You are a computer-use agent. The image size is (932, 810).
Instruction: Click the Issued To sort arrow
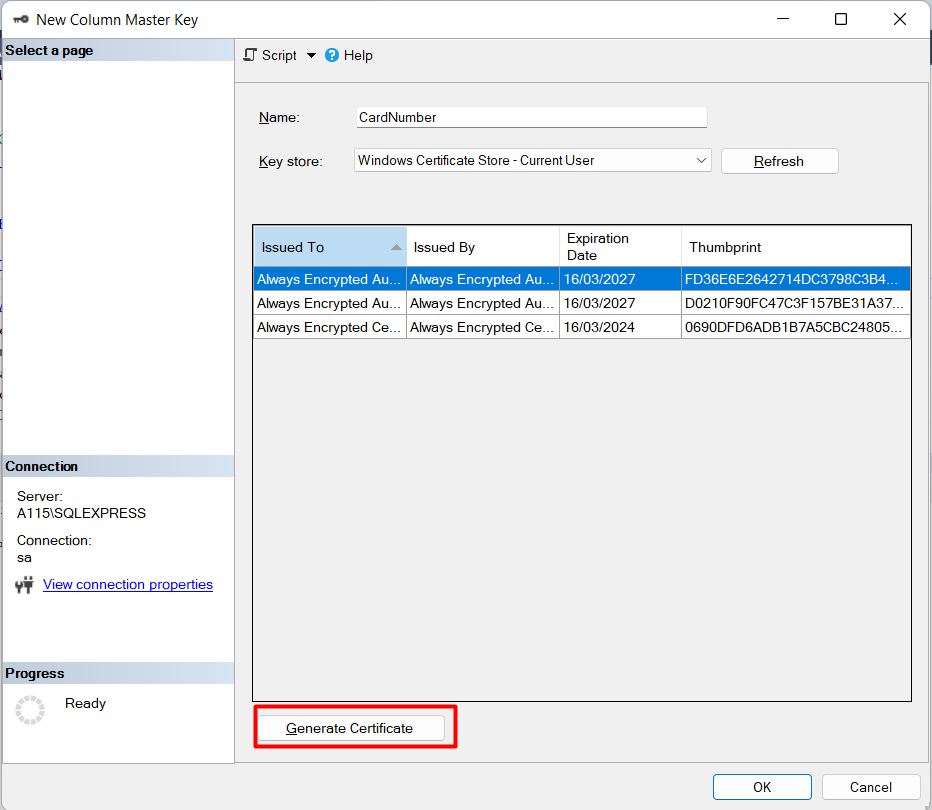click(x=396, y=247)
